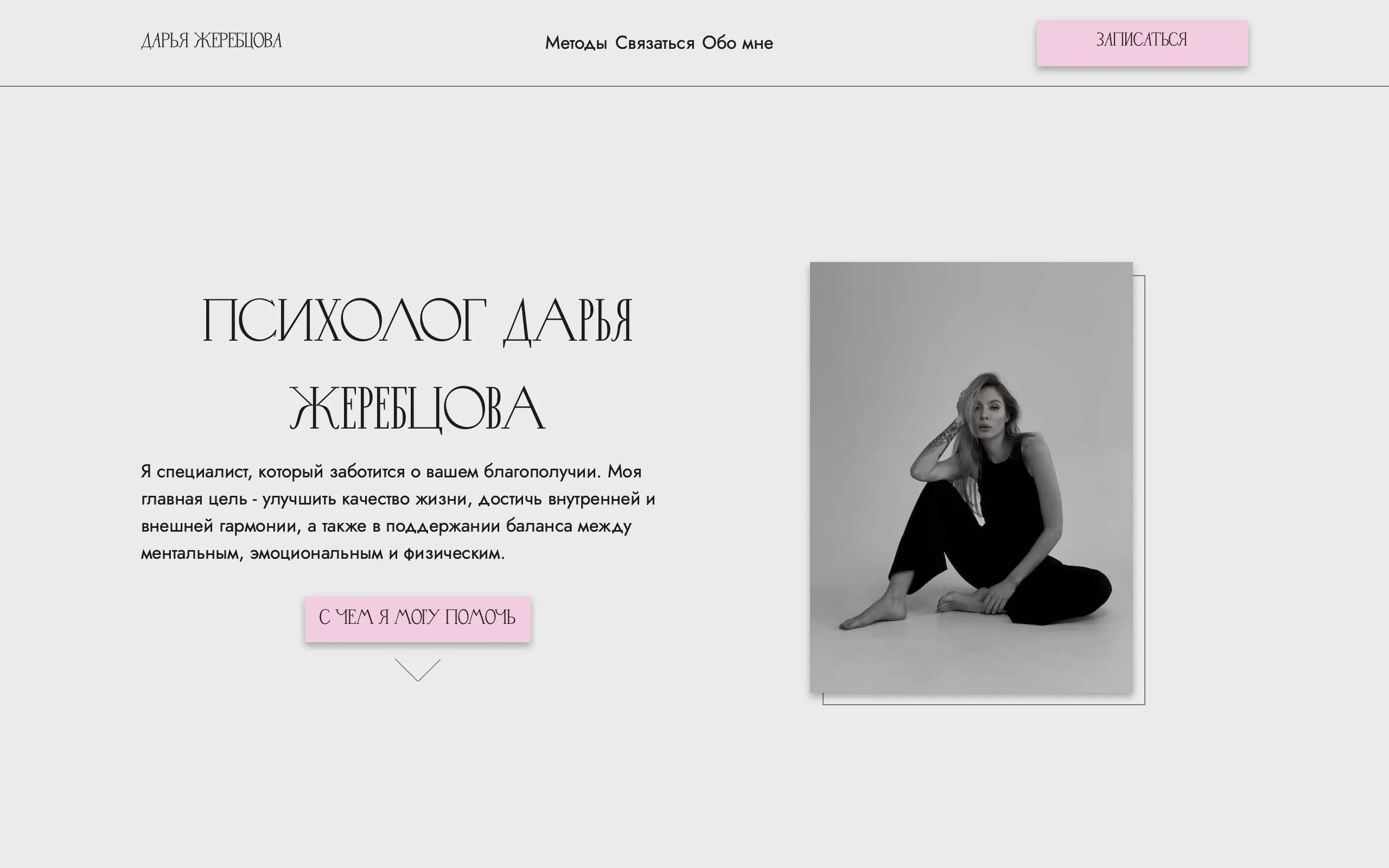
Task: Click the text line starting with главная цель
Action: 397,499
